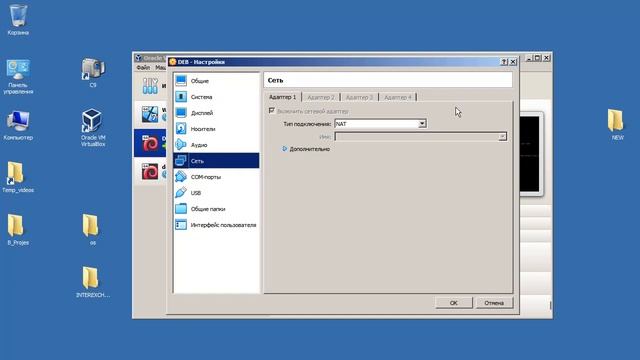
Task: Open the COM-порты settings category
Action: [216, 177]
